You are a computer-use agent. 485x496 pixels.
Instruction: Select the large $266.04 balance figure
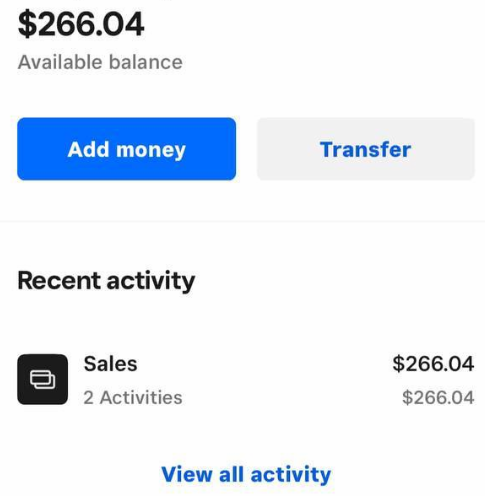click(x=81, y=24)
